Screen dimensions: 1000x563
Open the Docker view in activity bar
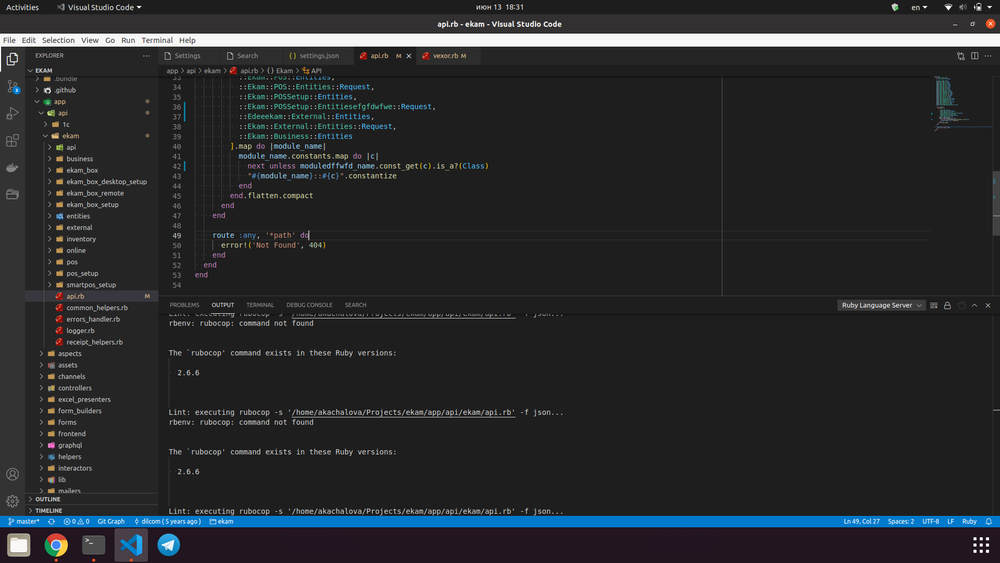tap(12, 168)
